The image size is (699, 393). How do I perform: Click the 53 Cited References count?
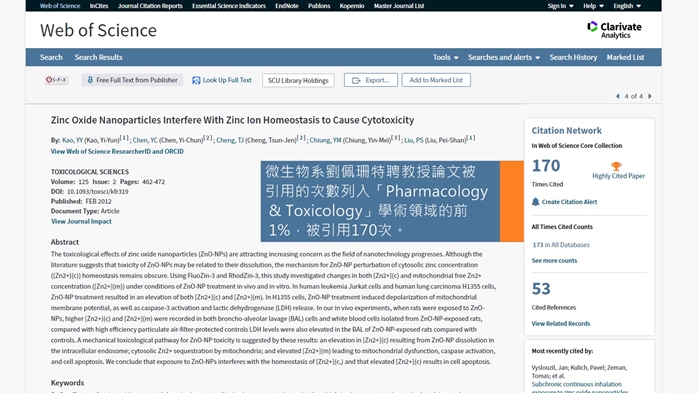(541, 289)
